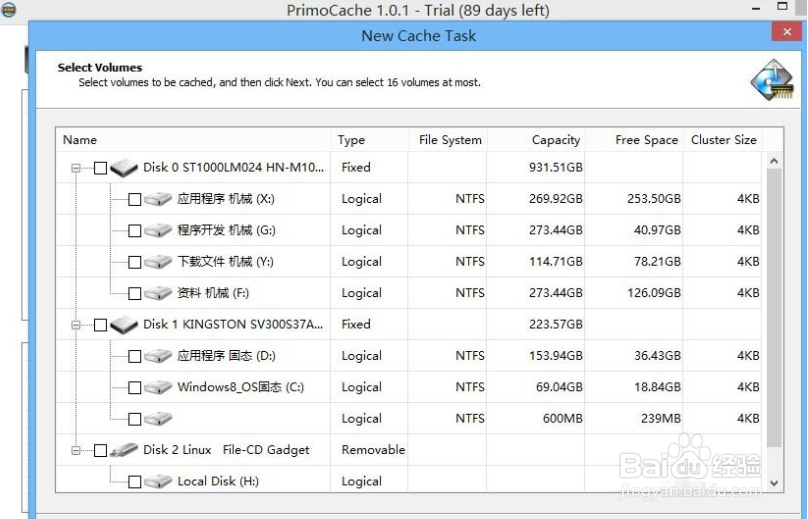808x519 pixels.
Task: Tick the checkbox for volume G:
Action: click(134, 231)
